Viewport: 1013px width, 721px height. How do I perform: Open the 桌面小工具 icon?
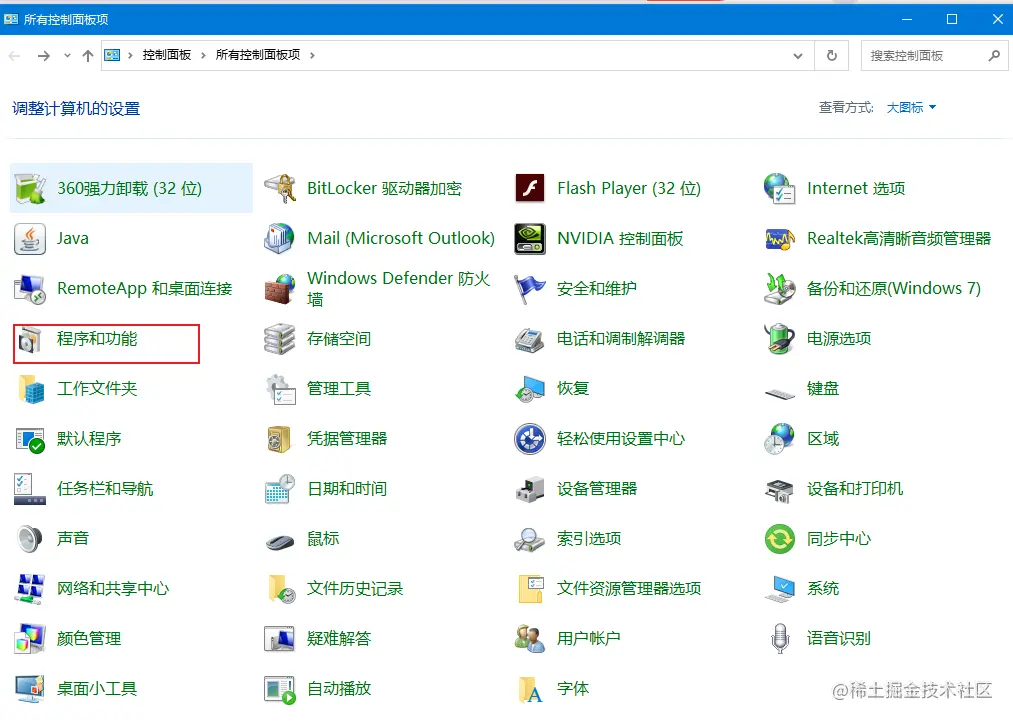coord(30,689)
